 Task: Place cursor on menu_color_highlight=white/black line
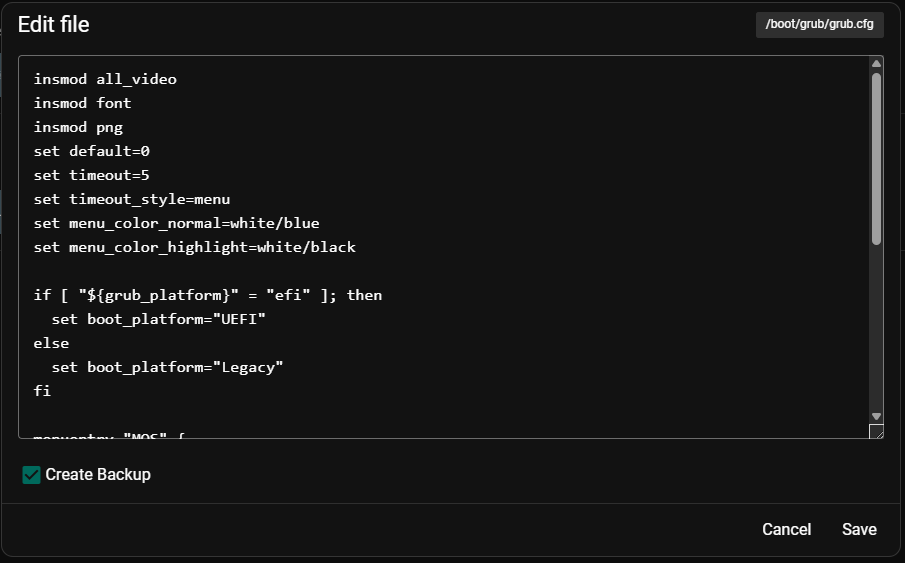click(195, 248)
